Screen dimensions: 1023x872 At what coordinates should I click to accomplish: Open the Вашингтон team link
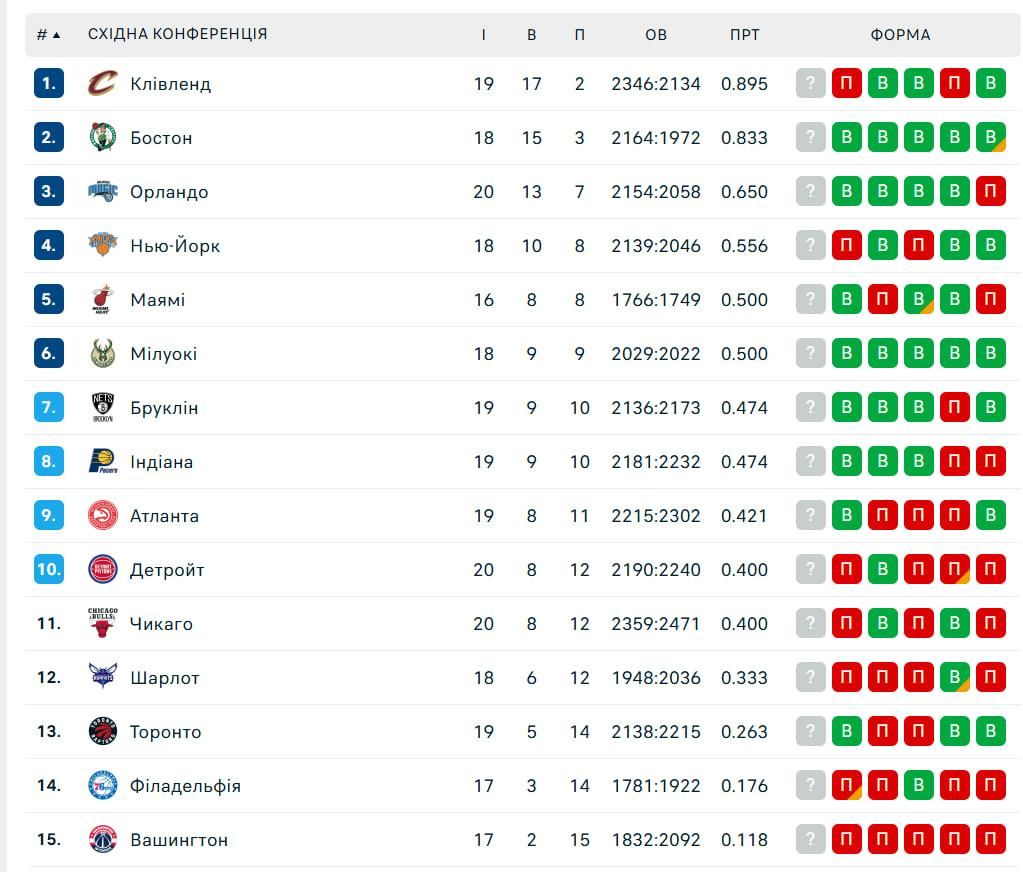pos(179,840)
